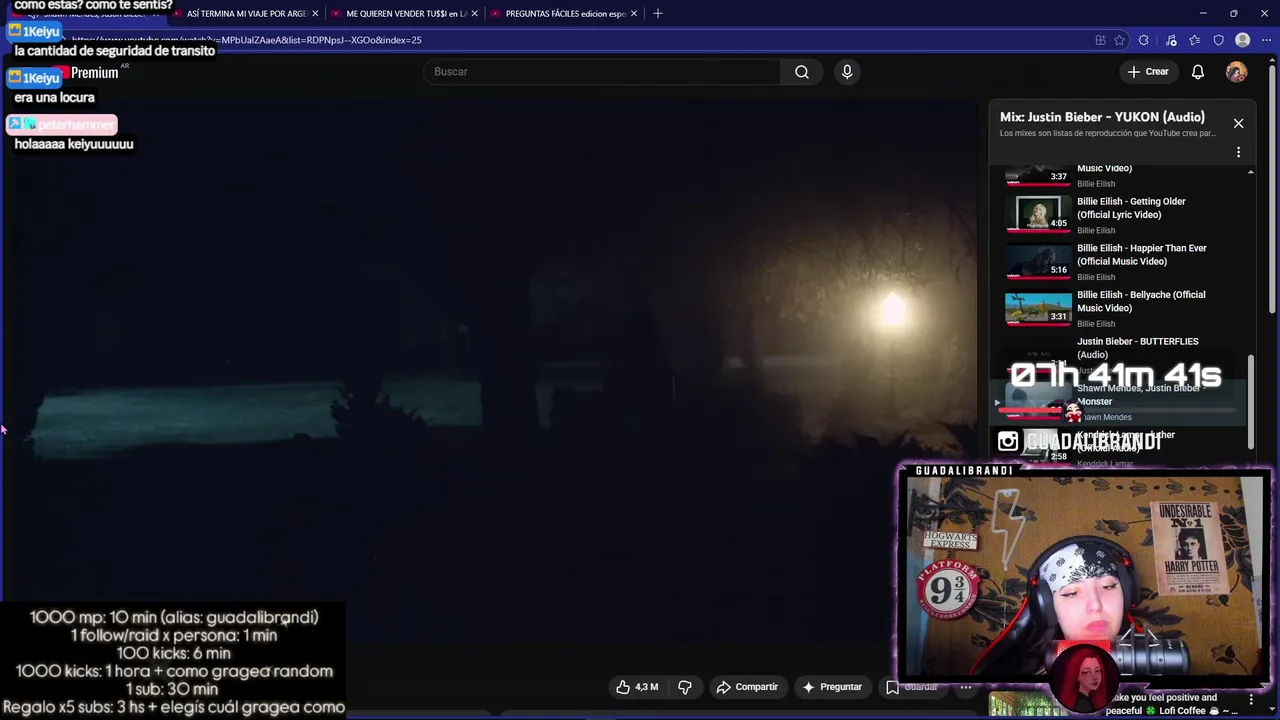This screenshot has height=720, width=1280.
Task: Open the split screen icon in address bar
Action: click(x=1100, y=40)
